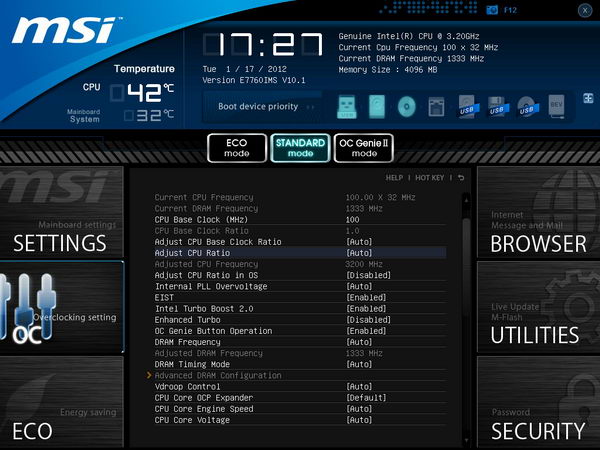The image size is (600, 450).
Task: Open CPU Core Voltage [Auto] value
Action: 359,420
